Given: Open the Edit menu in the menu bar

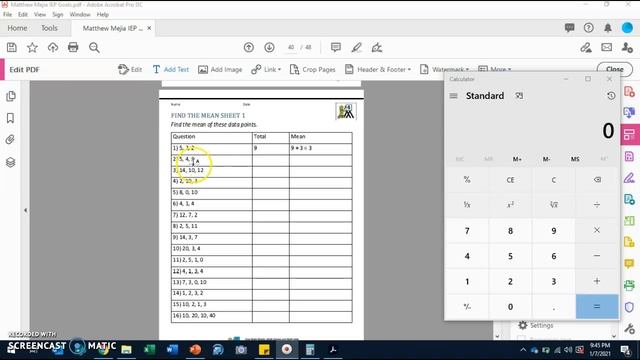Looking at the screenshot, I should [23, 14].
